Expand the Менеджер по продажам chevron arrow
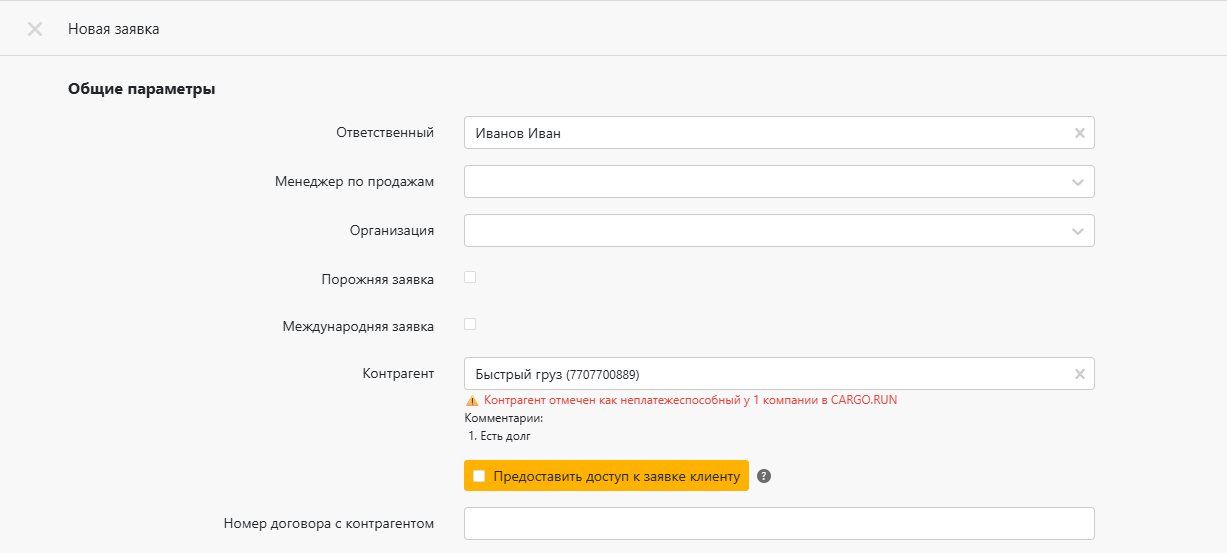1227x553 pixels. click(x=1077, y=182)
